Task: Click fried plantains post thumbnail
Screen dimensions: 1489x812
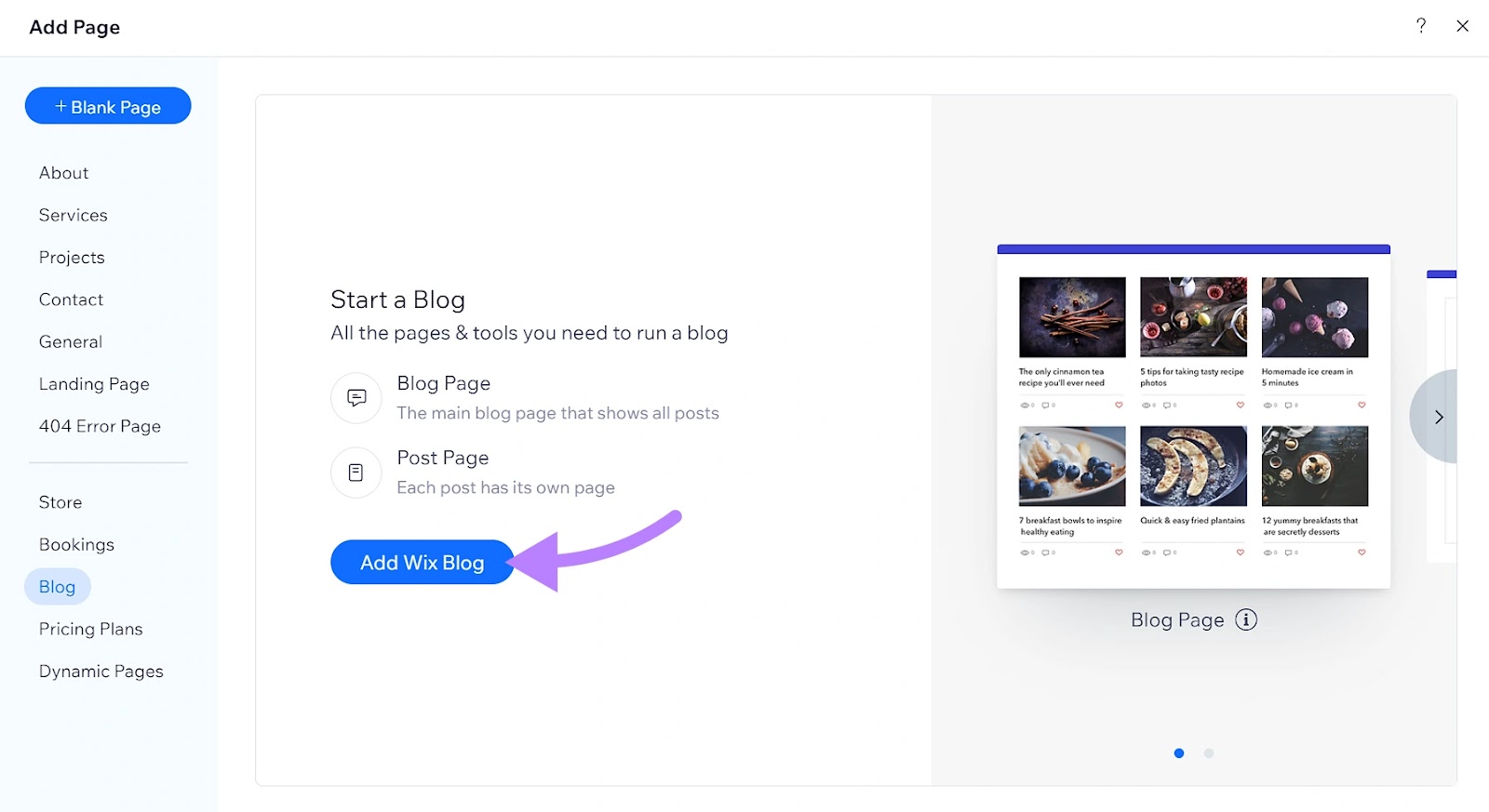Action: click(1193, 466)
